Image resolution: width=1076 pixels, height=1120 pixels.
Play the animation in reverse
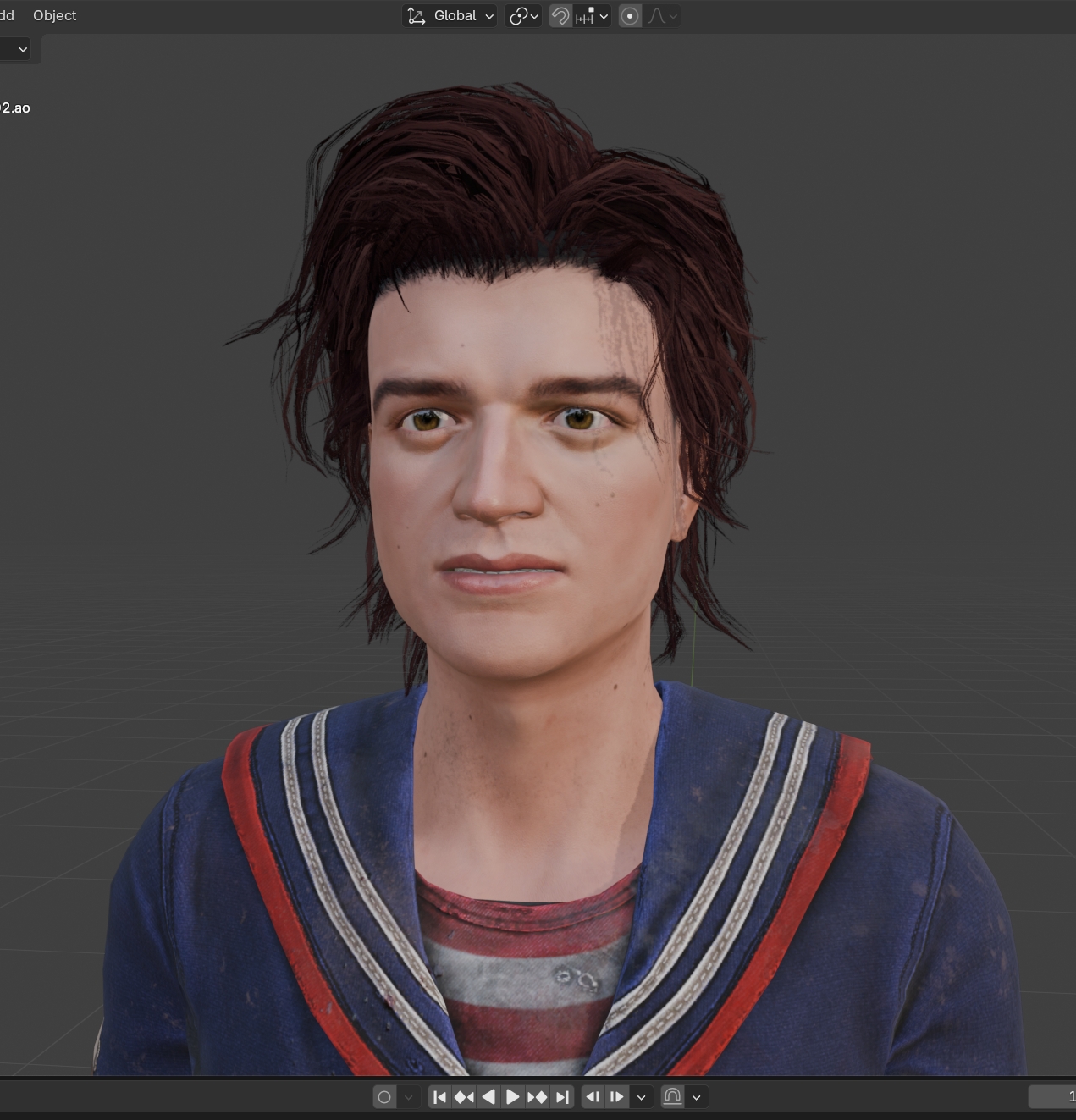(488, 1097)
